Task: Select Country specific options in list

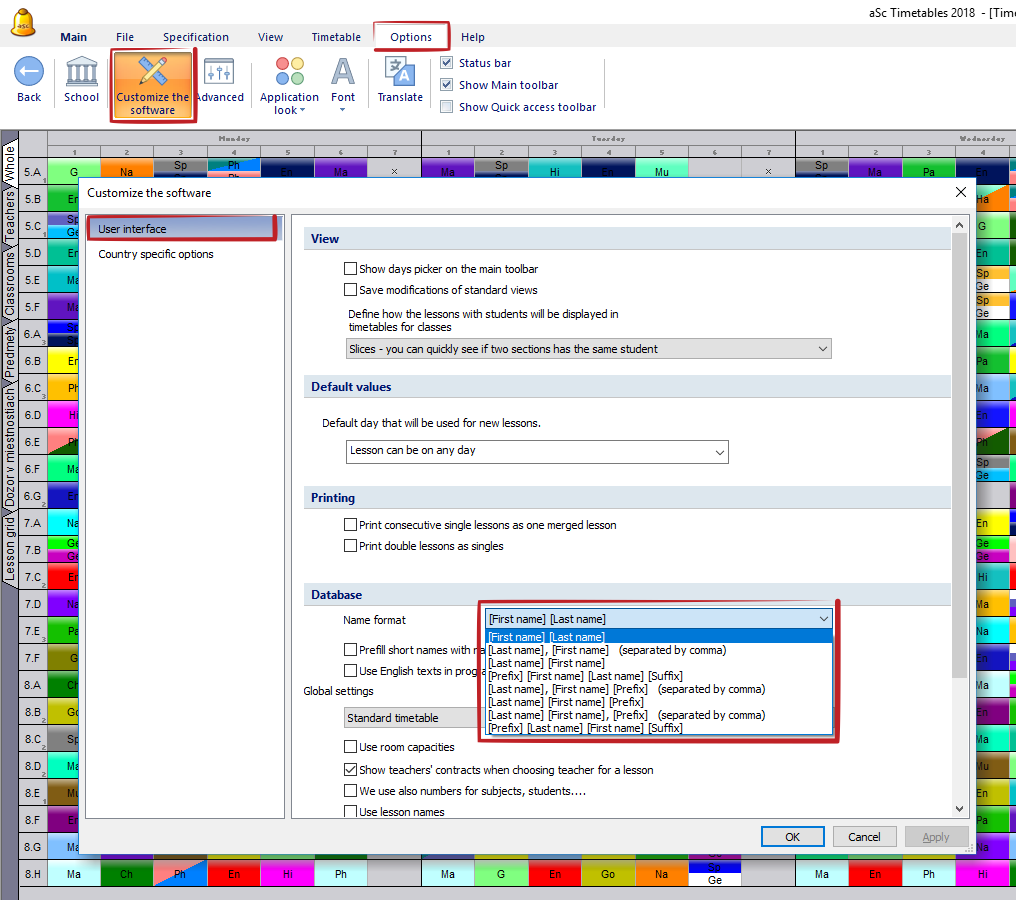Action: coord(156,254)
